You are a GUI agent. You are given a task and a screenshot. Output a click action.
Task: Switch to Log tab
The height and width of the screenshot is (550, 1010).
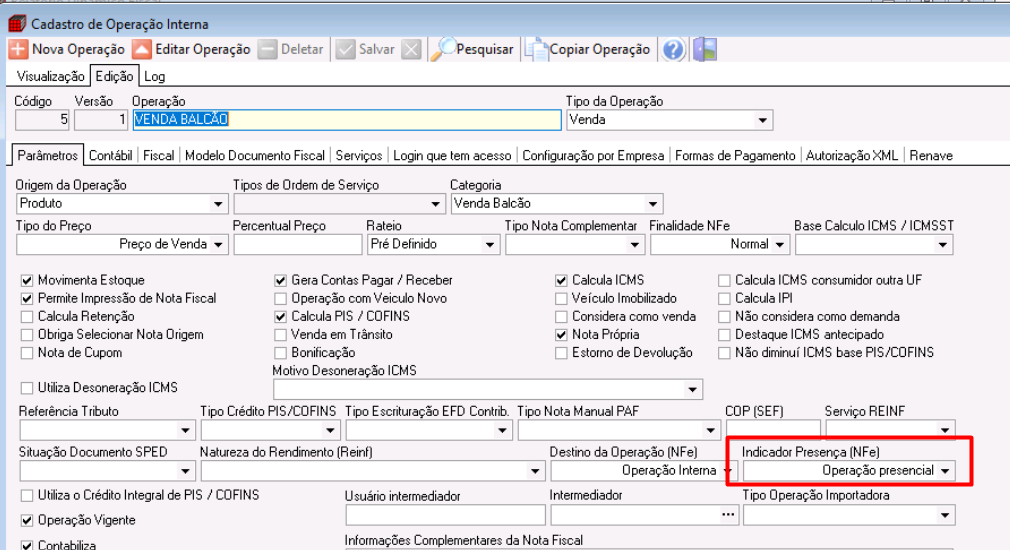click(x=155, y=76)
